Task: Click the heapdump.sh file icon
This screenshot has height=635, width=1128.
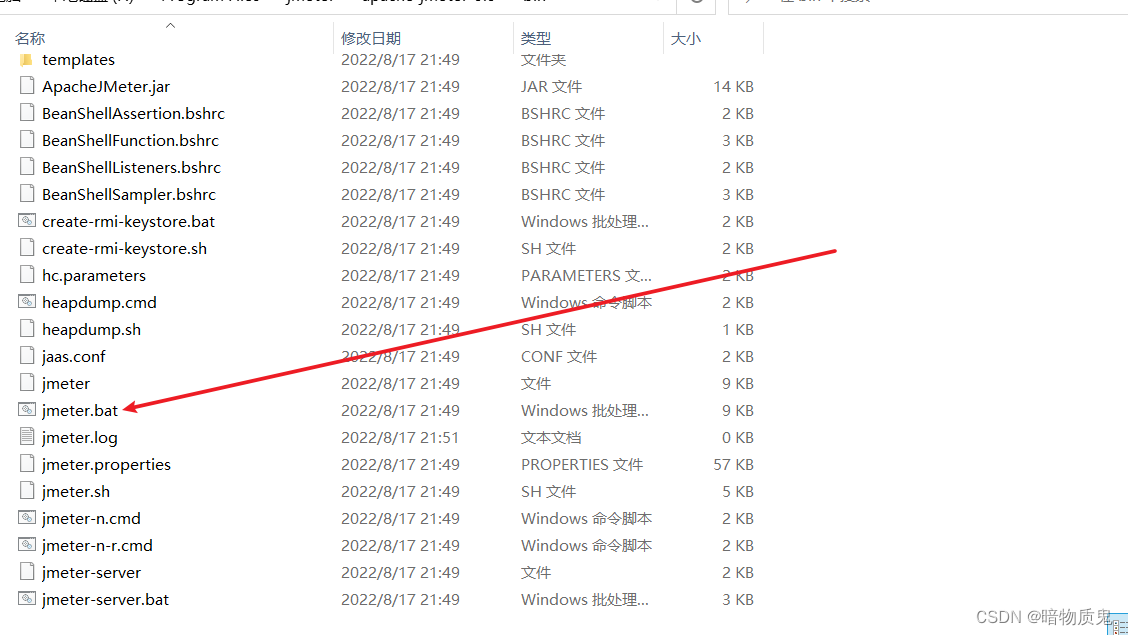Action: (27, 329)
